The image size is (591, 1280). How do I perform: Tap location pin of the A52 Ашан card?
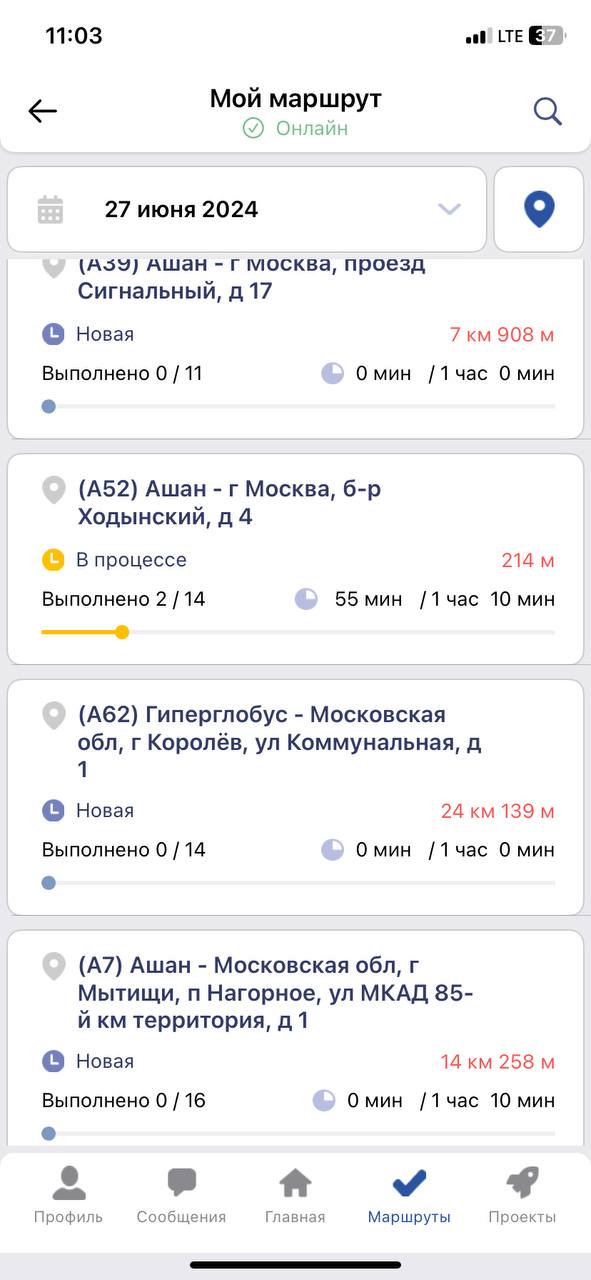(54, 490)
